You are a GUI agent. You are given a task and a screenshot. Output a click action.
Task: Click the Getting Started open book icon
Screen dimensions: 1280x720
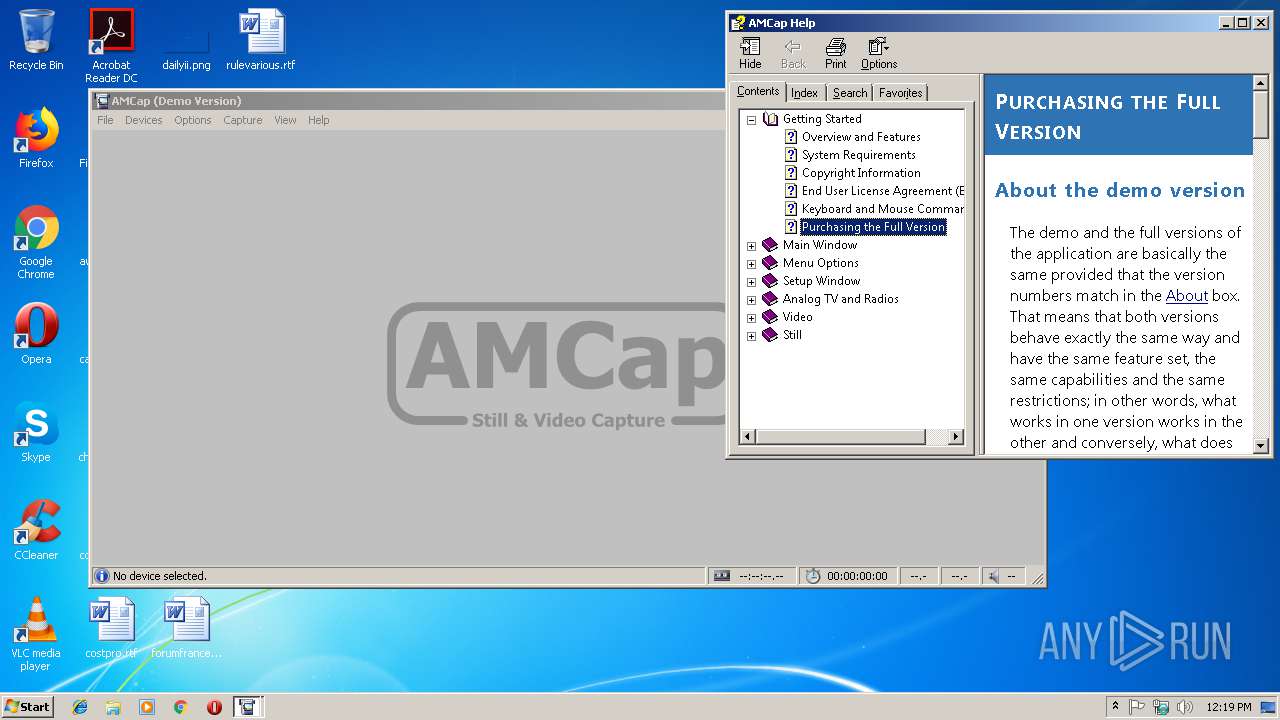click(x=770, y=119)
